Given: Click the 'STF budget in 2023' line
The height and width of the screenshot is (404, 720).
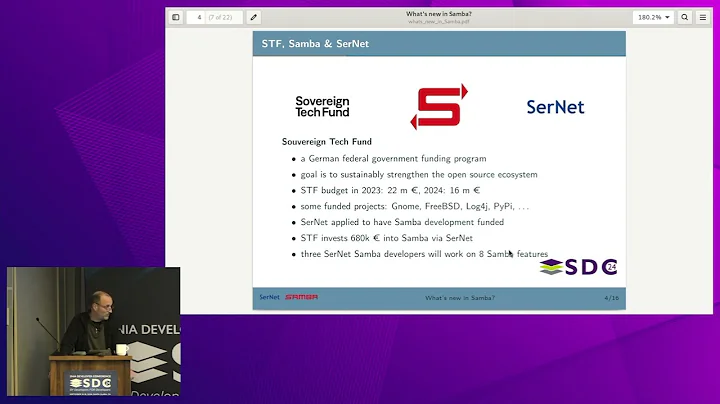Looking at the screenshot, I should pyautogui.click(x=390, y=191).
